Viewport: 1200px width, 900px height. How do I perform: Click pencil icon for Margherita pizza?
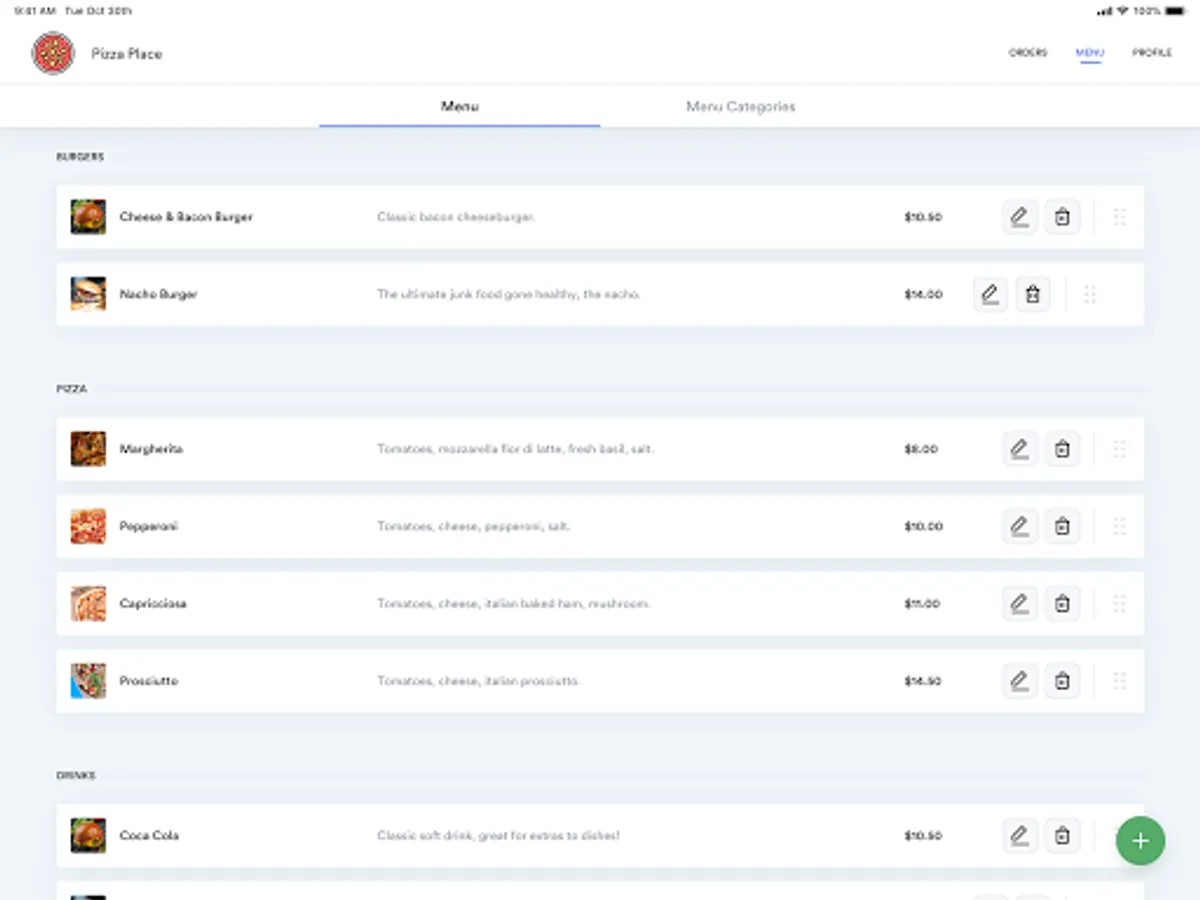(1019, 449)
